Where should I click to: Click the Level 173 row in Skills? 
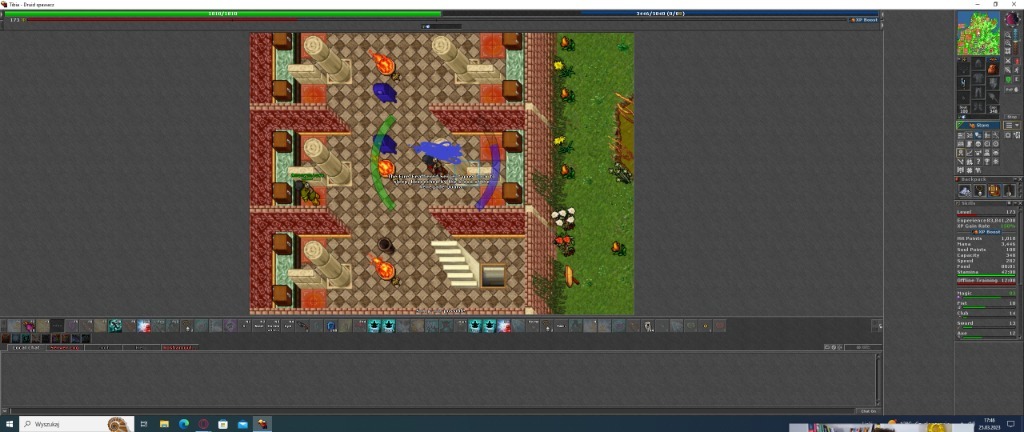click(986, 212)
